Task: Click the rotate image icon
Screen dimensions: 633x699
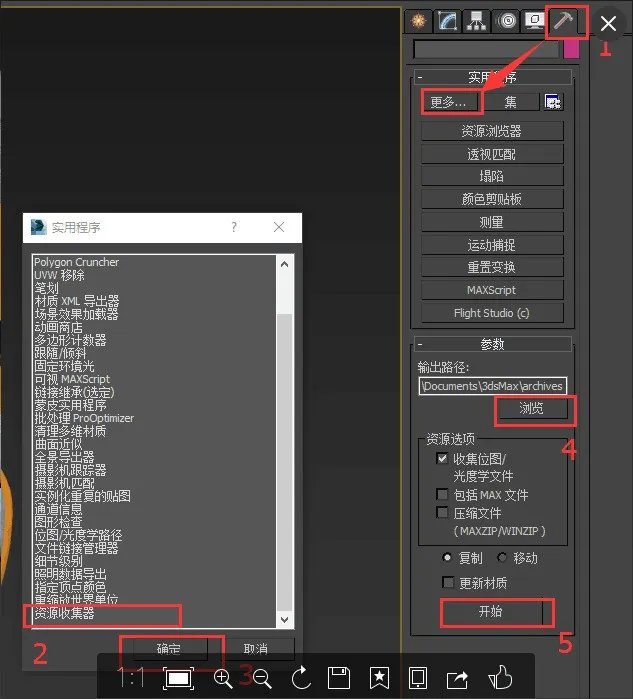Action: [301, 678]
